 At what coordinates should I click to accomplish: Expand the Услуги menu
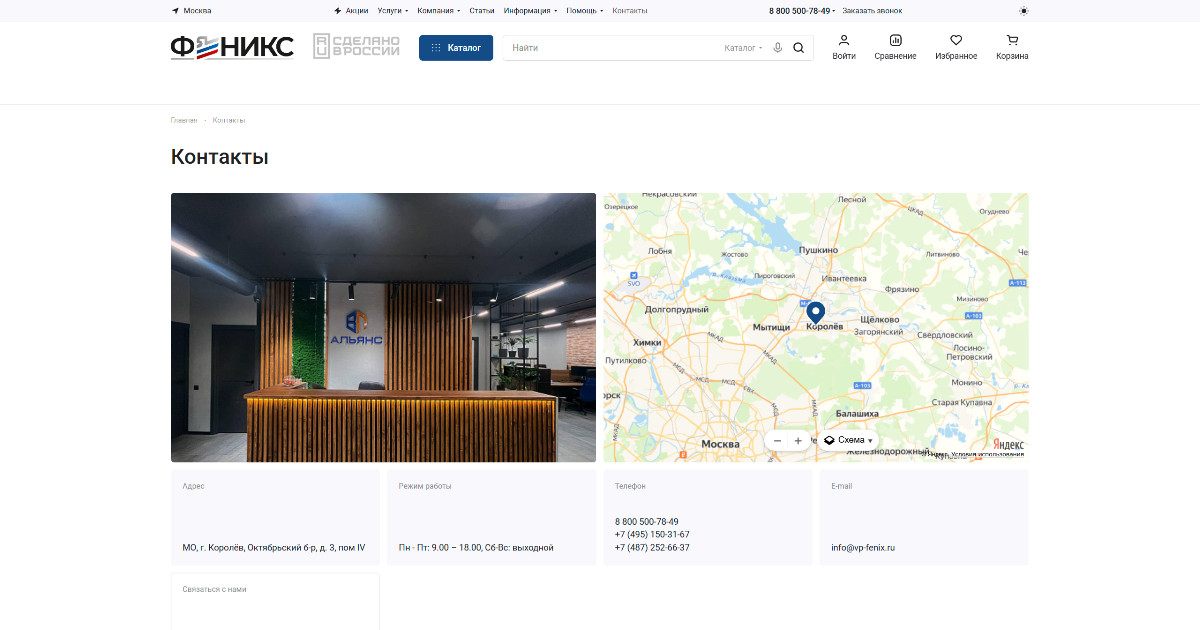coord(392,11)
